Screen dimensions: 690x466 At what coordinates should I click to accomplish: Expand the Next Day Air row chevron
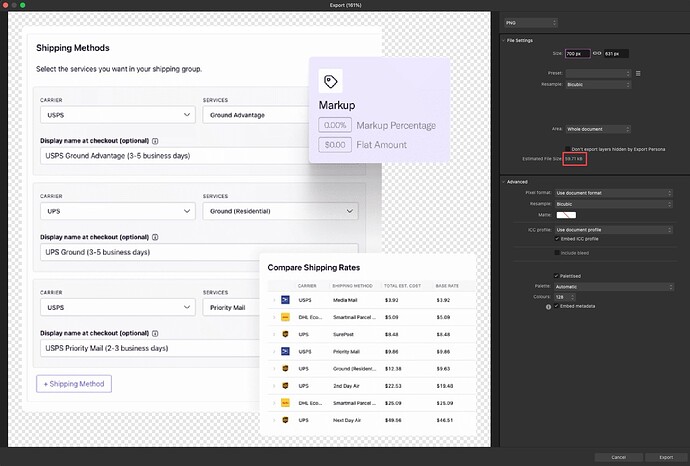[274, 420]
